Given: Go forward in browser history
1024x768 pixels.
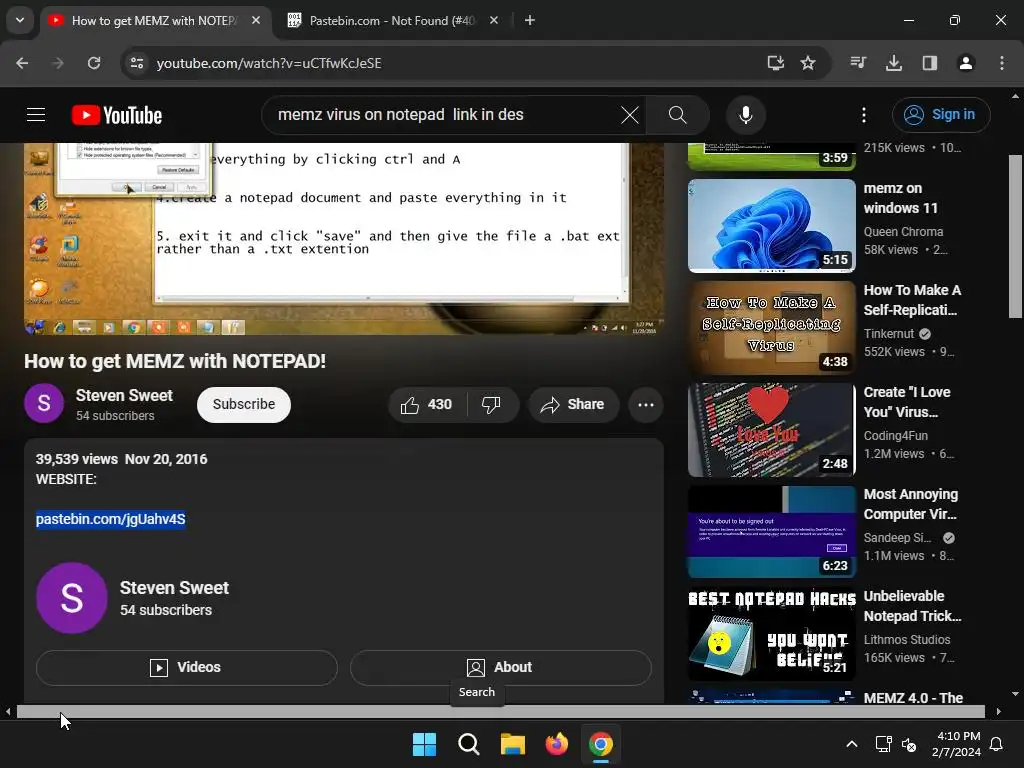Looking at the screenshot, I should [x=57, y=63].
